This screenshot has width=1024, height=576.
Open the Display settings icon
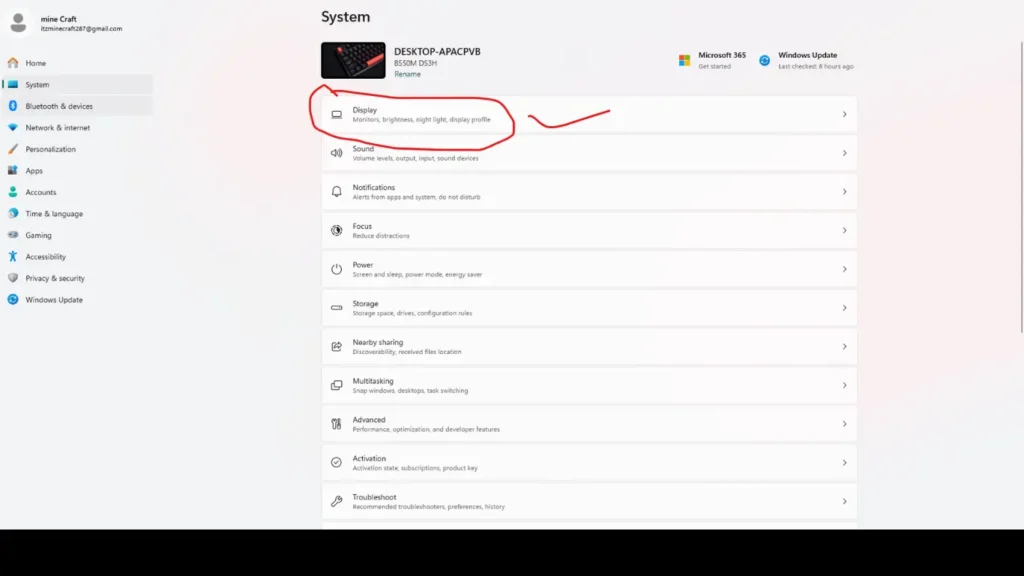tap(337, 113)
